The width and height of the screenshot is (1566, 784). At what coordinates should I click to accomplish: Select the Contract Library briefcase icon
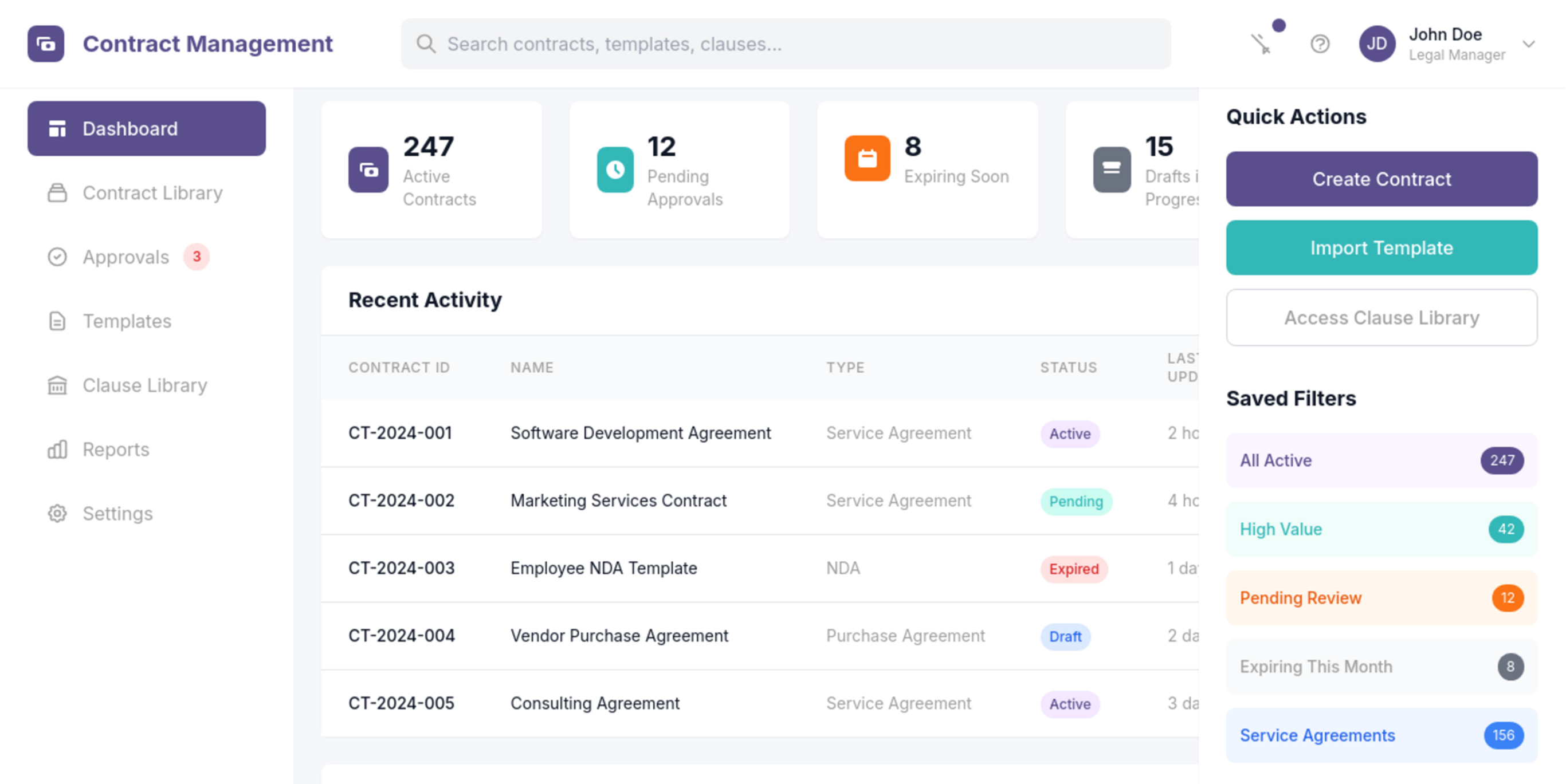tap(57, 192)
